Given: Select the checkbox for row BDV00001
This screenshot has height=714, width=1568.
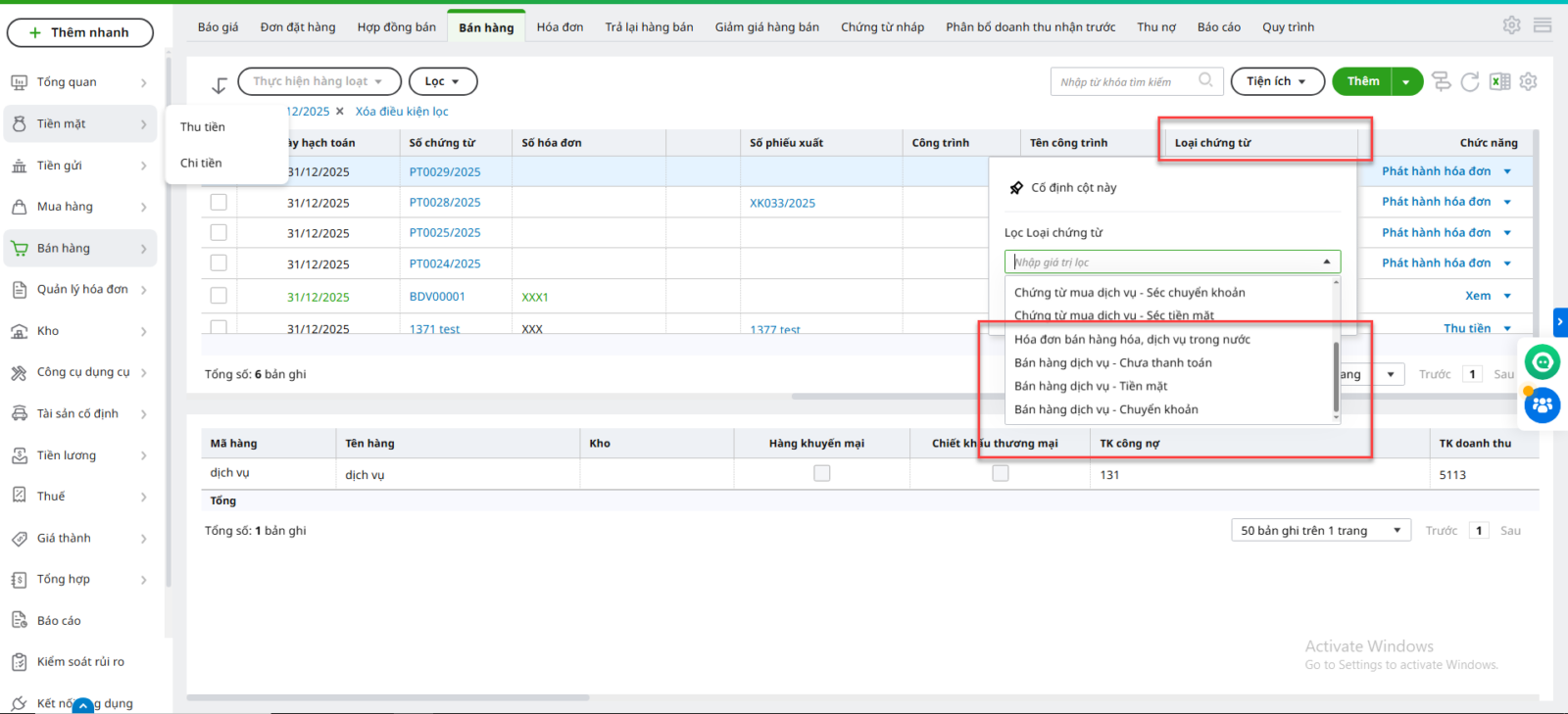Looking at the screenshot, I should coord(219,296).
